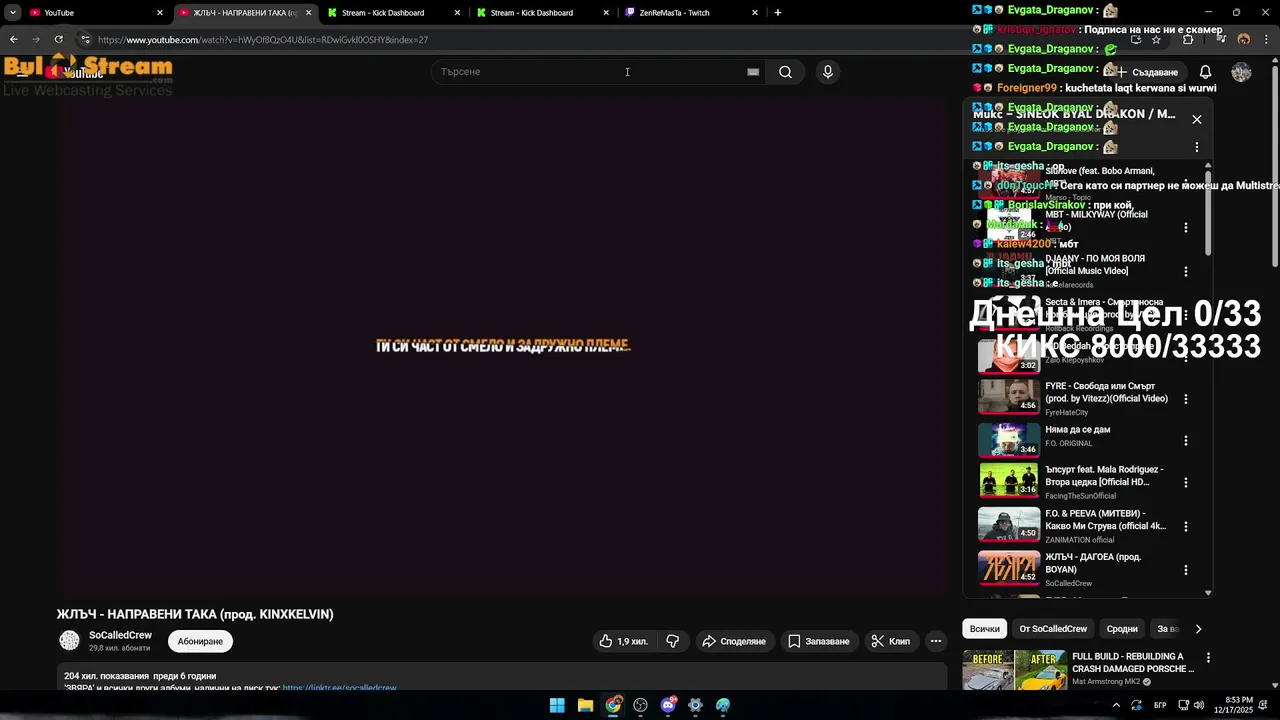This screenshot has width=1280, height=720.
Task: Open SoCalledCrew channel avatar
Action: pos(69,640)
